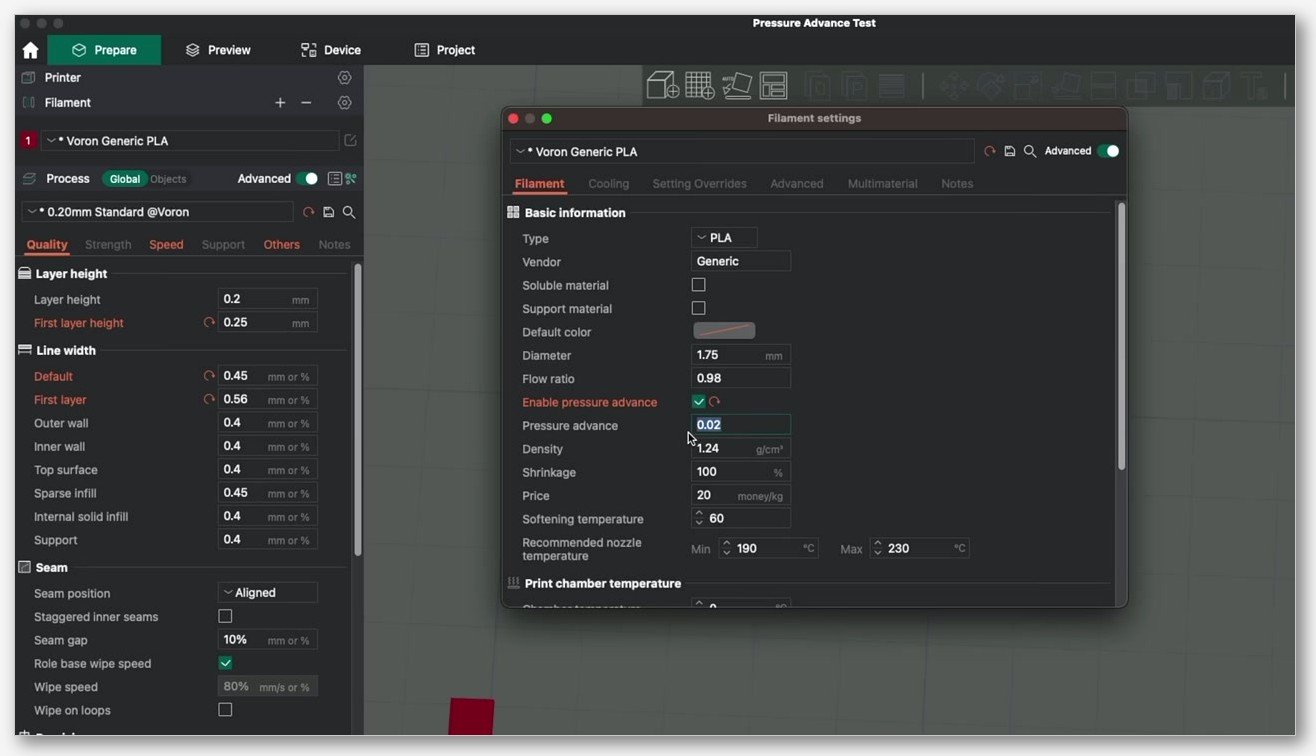Viewport: 1316px width, 756px height.
Task: Save the 0.20mm Standard process preset
Action: 329,212
